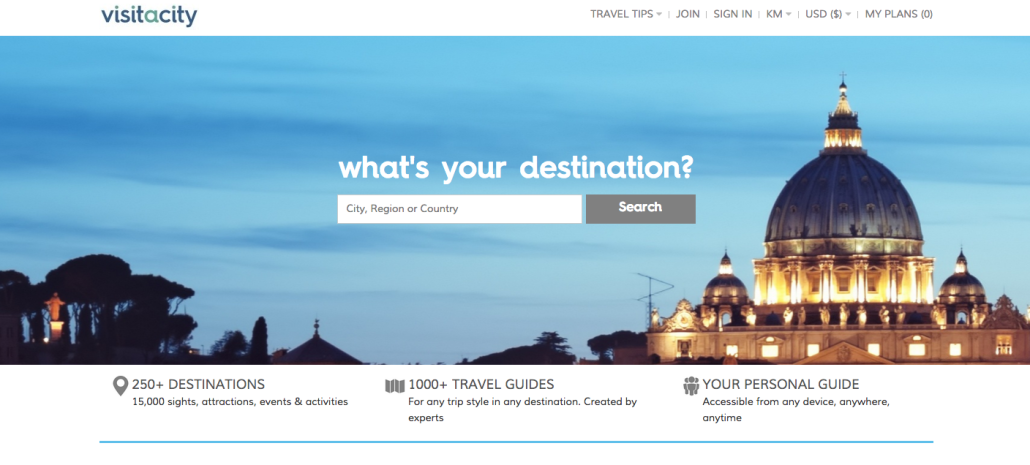Click the location pin icon beside 250+ DESTINATIONS
This screenshot has height=465, width=1030.
coord(120,386)
